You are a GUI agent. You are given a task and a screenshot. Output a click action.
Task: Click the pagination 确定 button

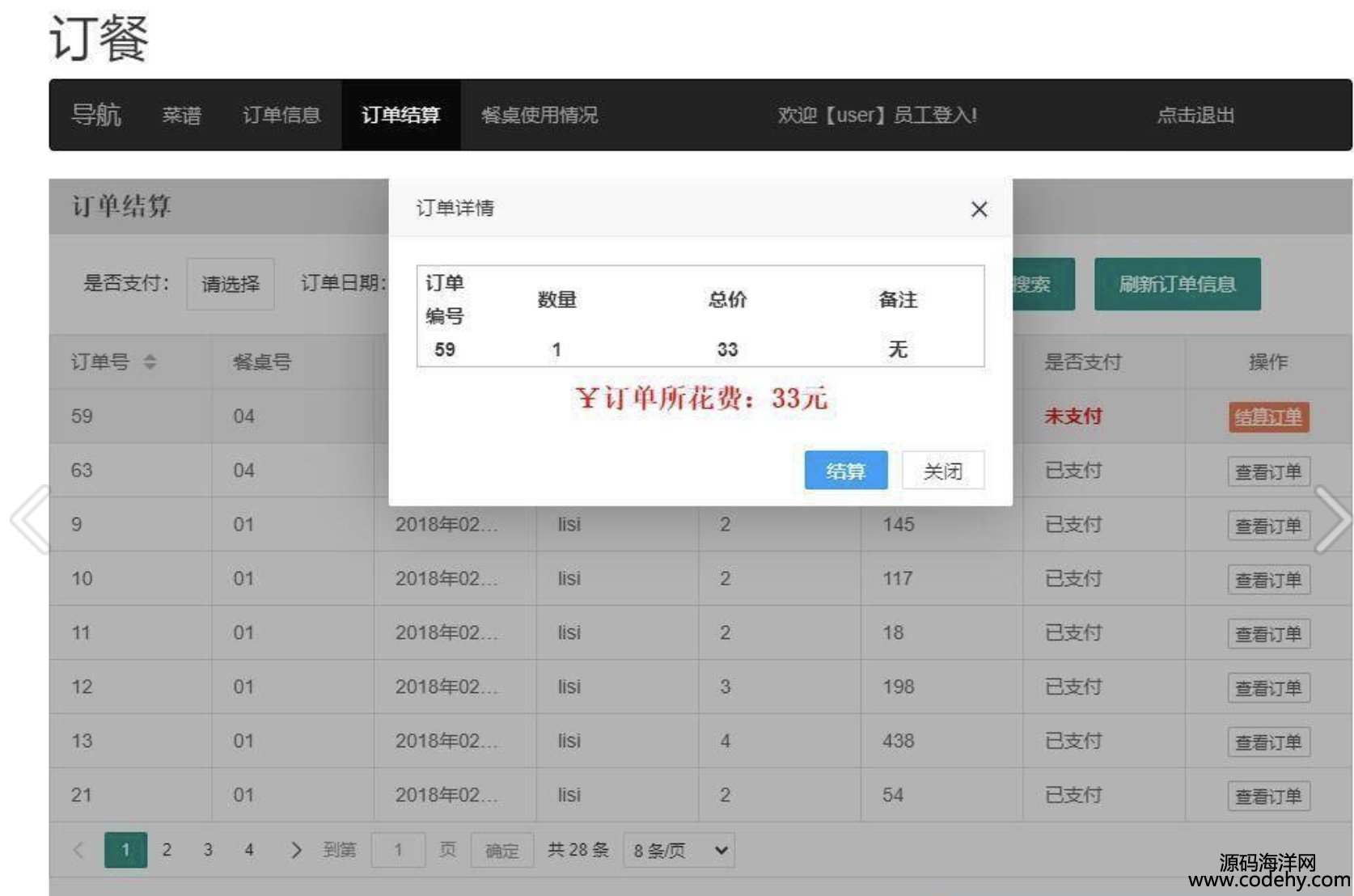pyautogui.click(x=501, y=850)
